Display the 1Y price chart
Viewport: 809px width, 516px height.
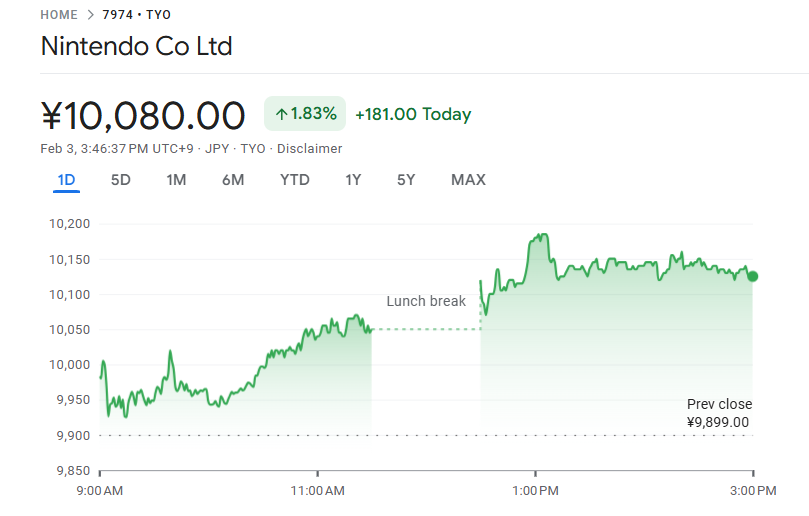click(353, 180)
